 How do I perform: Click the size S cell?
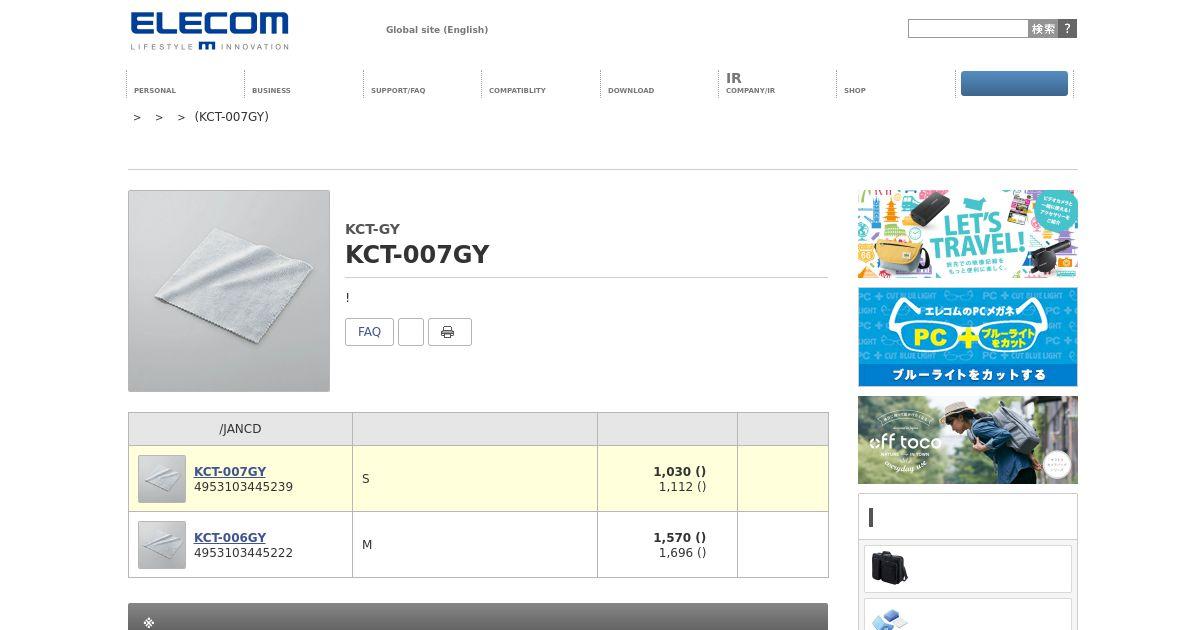point(475,479)
